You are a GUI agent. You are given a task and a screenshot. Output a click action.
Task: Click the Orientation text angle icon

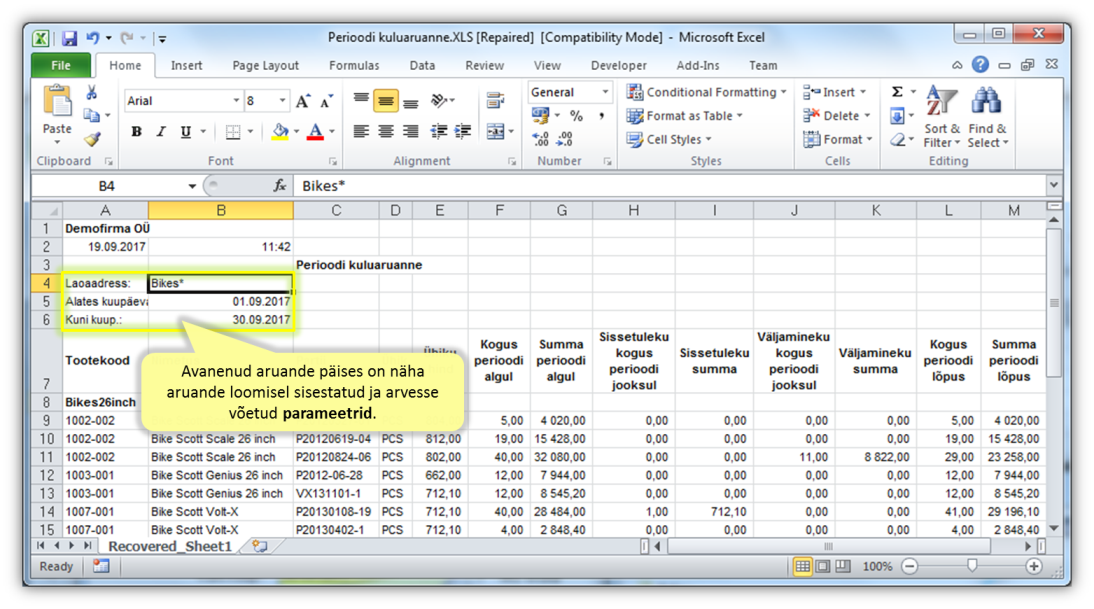pos(439,101)
